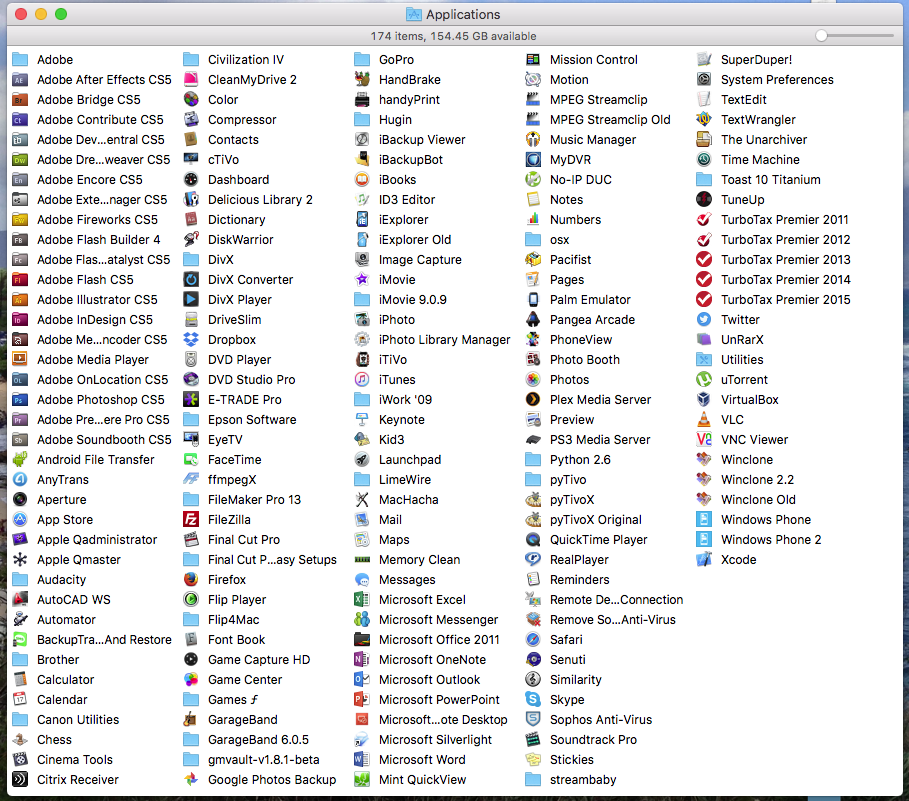The image size is (909, 801).
Task: Click the "Mint QuickView" label
Action: pos(423,780)
